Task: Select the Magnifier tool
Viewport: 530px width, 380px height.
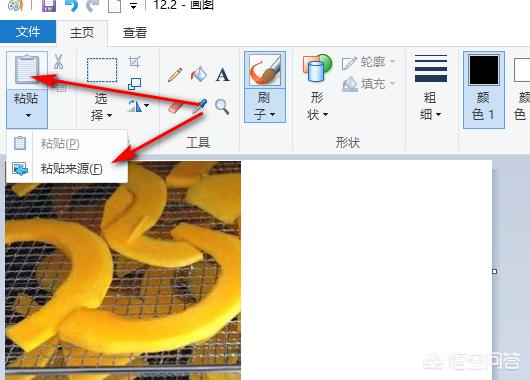Action: click(222, 106)
